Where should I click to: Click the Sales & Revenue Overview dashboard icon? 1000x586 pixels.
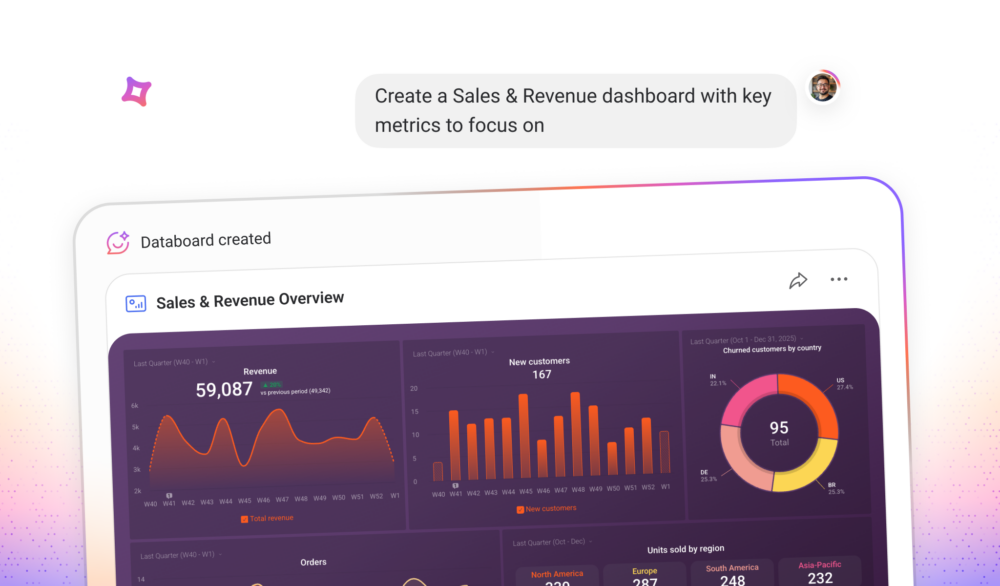[136, 303]
